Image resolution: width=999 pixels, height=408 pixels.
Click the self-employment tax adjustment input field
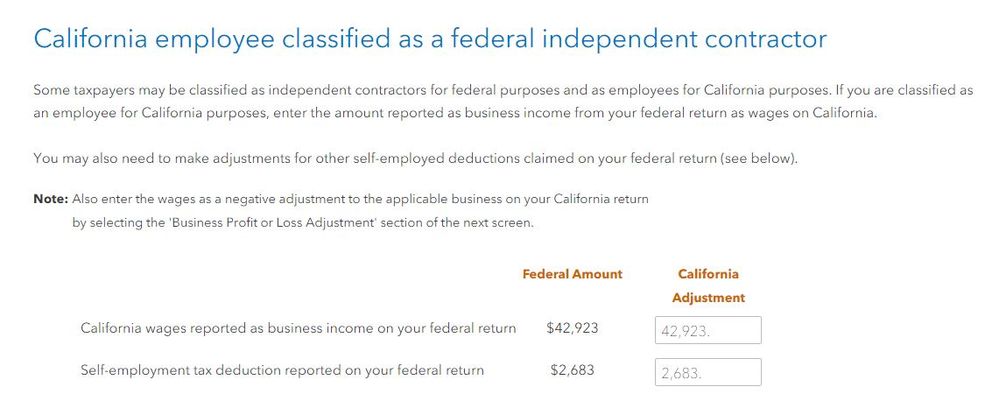(x=708, y=372)
